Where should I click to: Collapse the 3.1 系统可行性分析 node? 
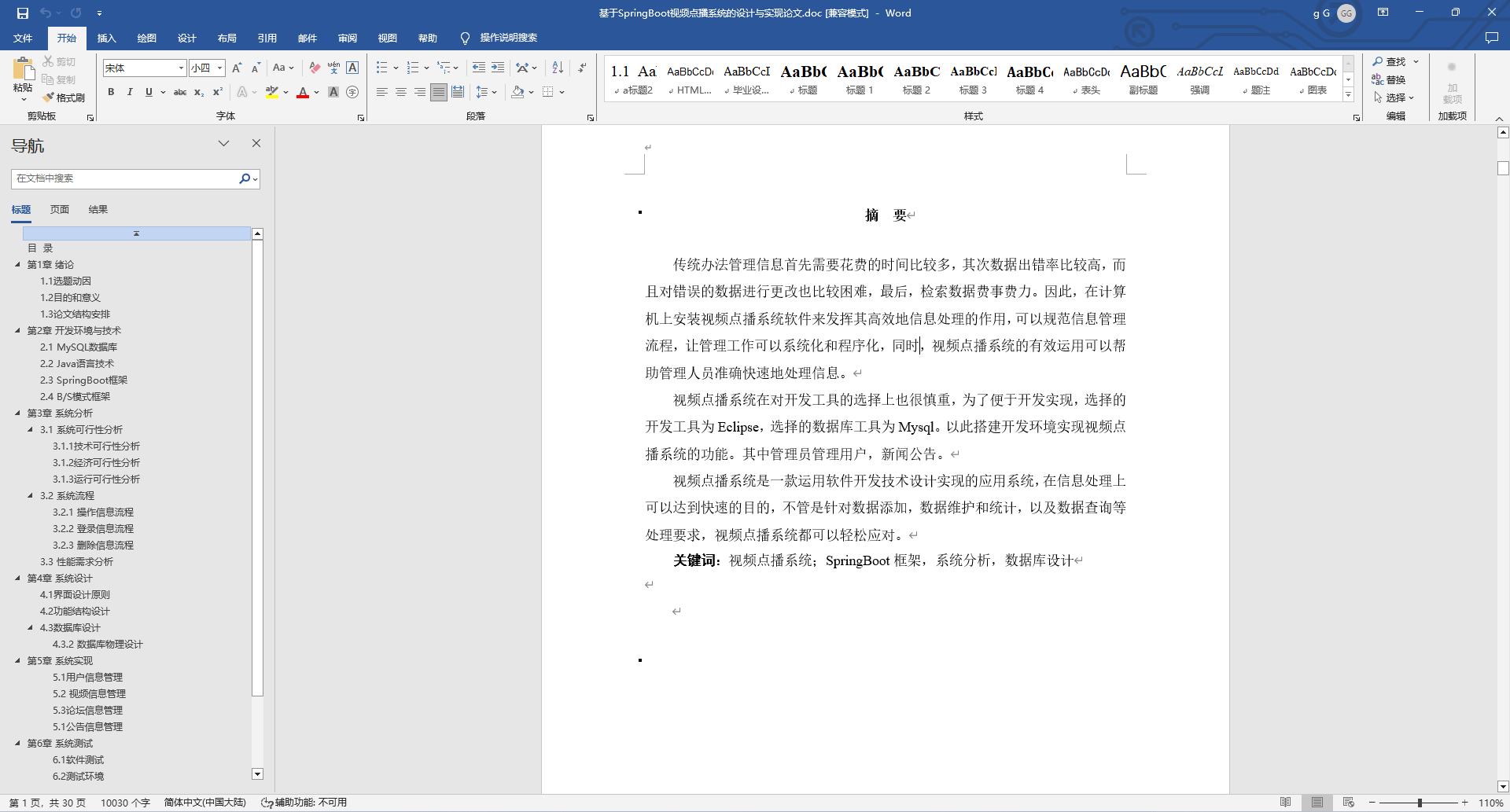point(30,429)
